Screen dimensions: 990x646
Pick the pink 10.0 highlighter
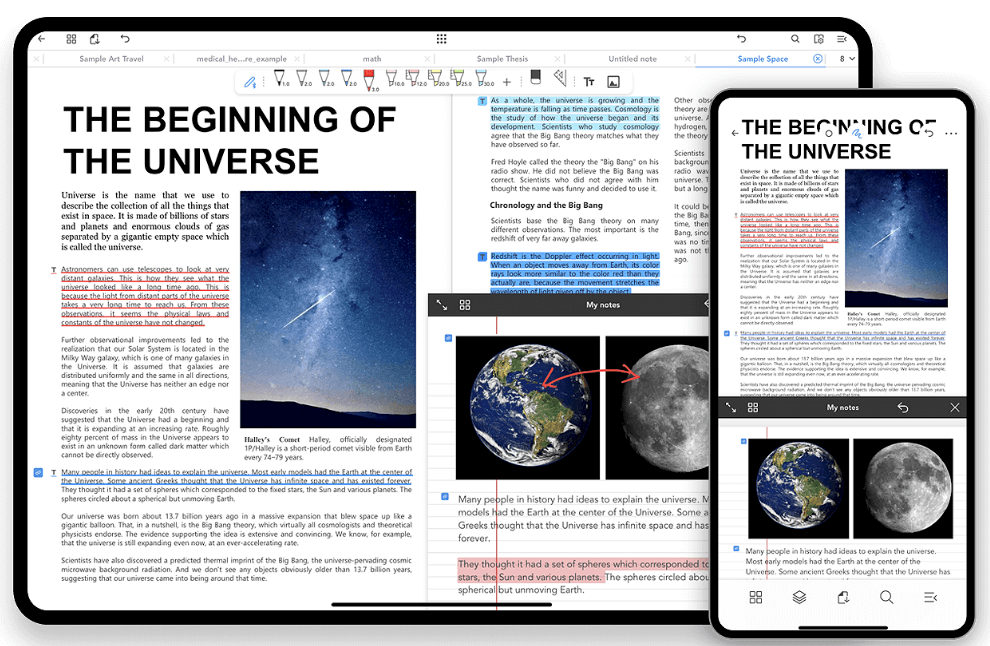click(x=394, y=79)
